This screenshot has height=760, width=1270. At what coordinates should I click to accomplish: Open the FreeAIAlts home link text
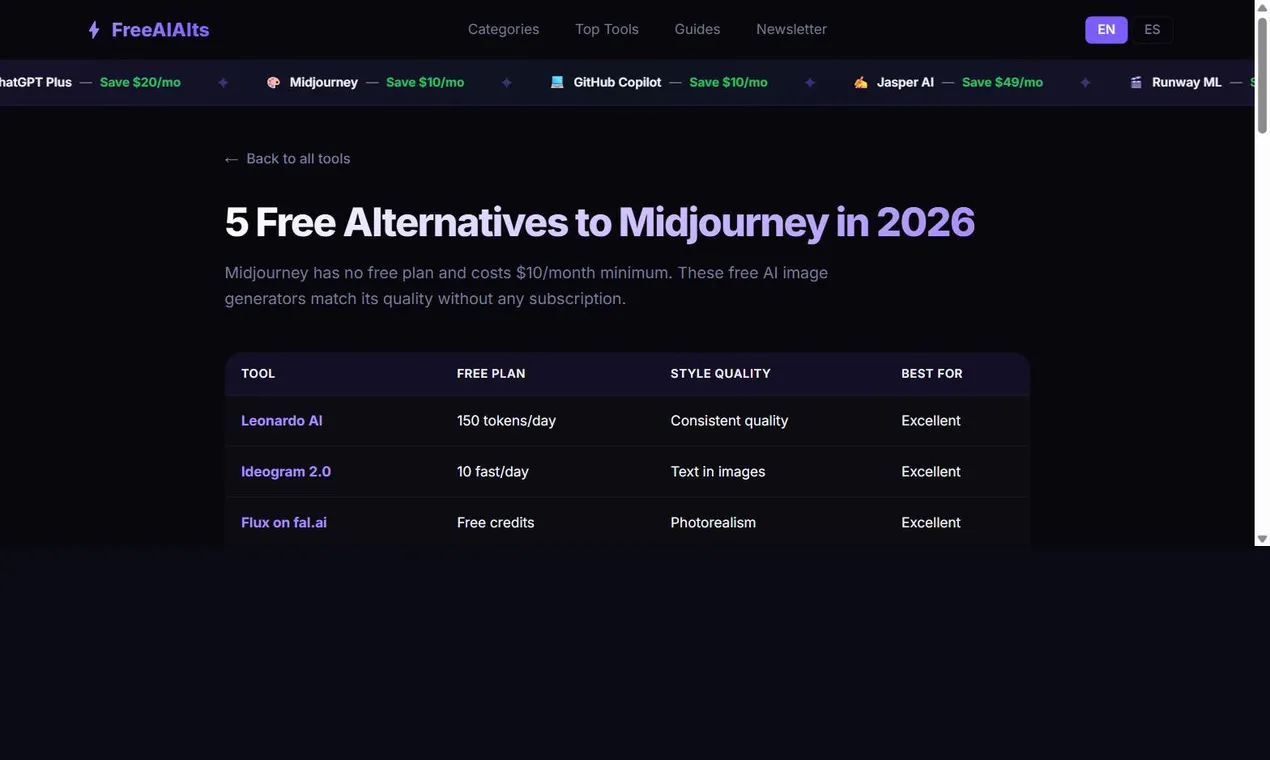[160, 30]
